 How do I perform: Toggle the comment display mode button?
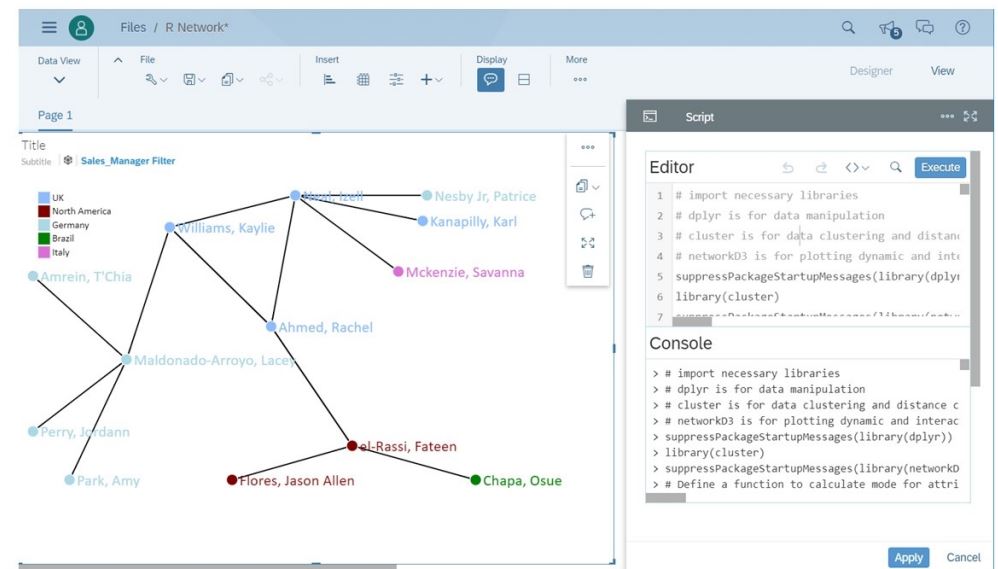tap(490, 81)
